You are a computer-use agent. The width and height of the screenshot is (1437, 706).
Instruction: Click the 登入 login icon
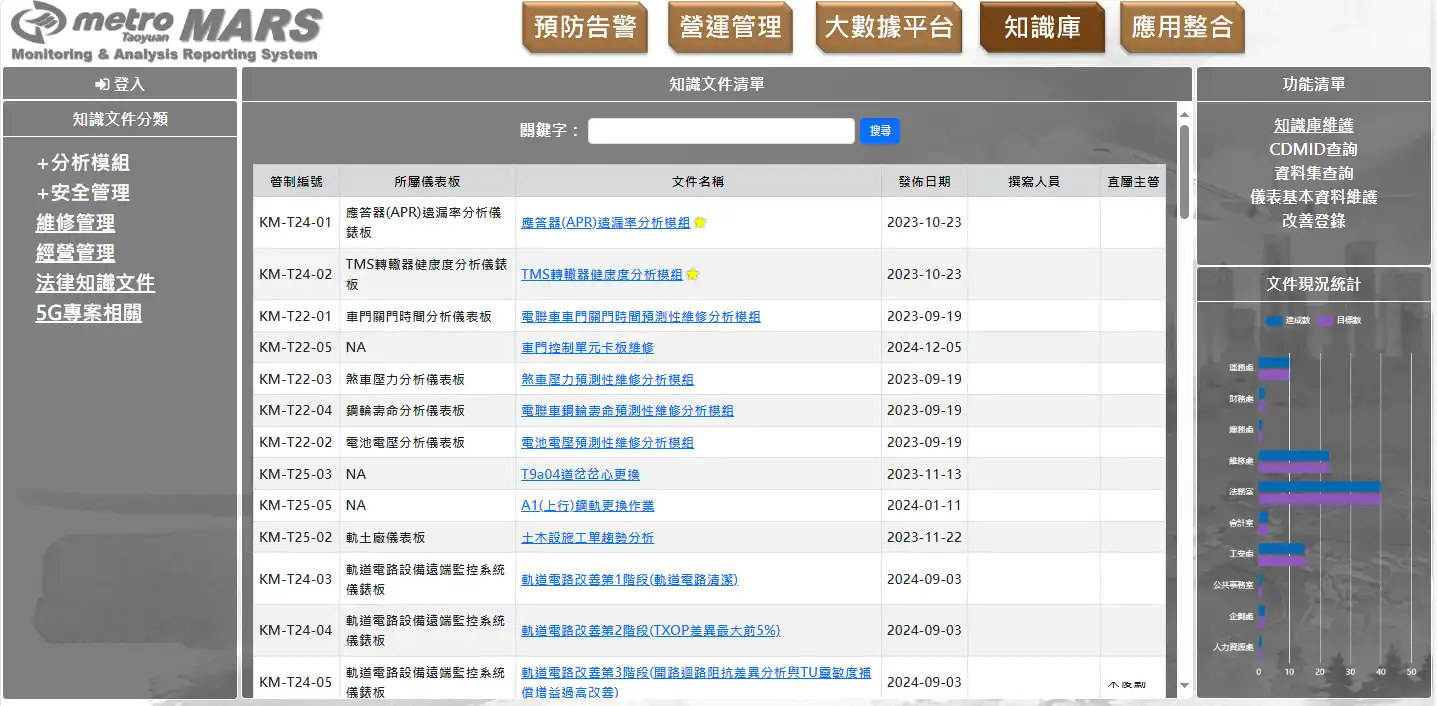tap(102, 85)
